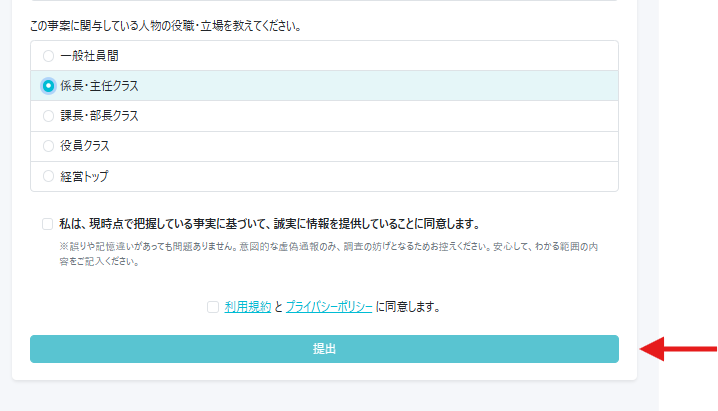
Task: Tick the terms and privacy consent checkbox
Action: (x=213, y=307)
